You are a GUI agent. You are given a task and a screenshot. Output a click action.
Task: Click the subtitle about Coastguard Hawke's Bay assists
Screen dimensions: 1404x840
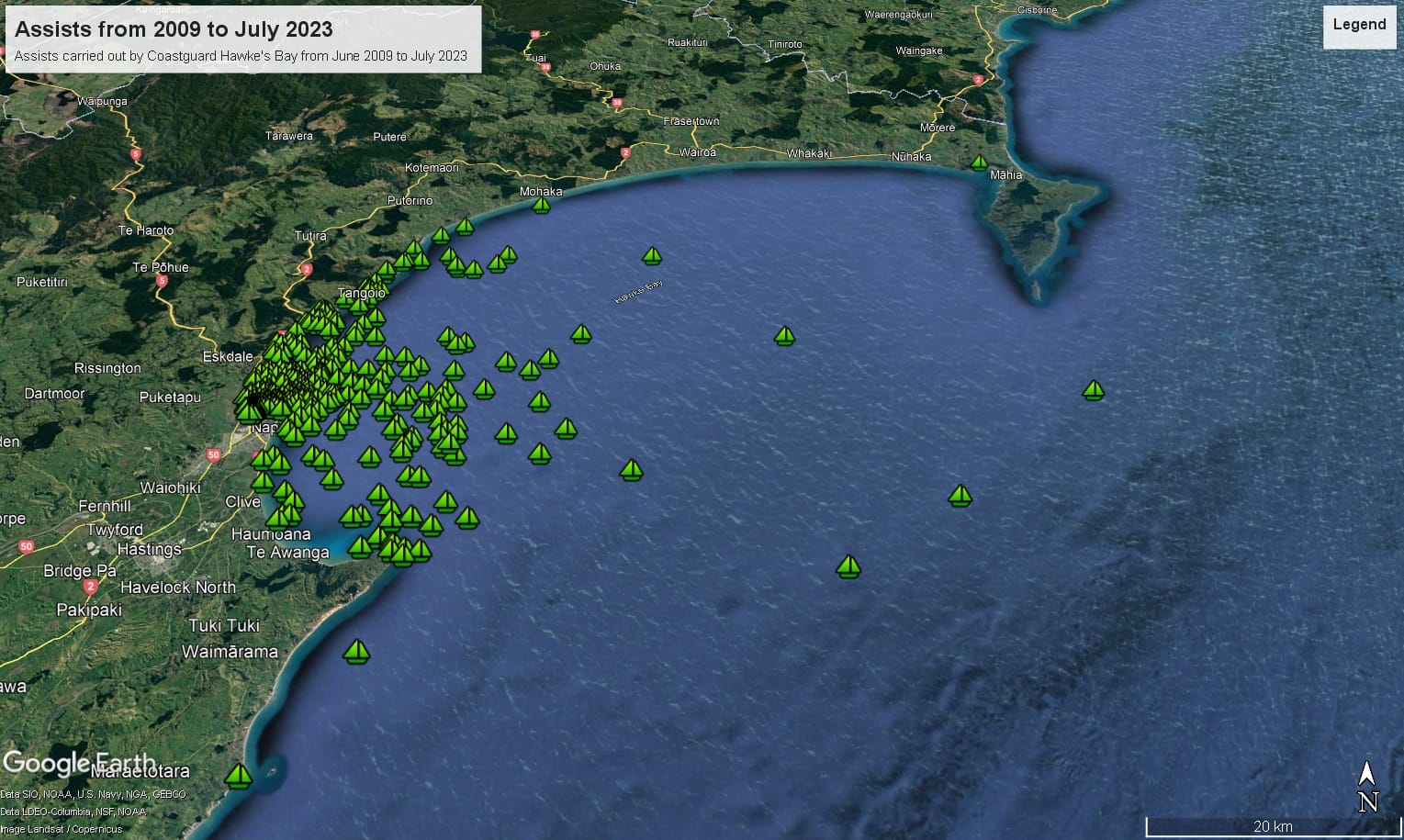coord(241,56)
